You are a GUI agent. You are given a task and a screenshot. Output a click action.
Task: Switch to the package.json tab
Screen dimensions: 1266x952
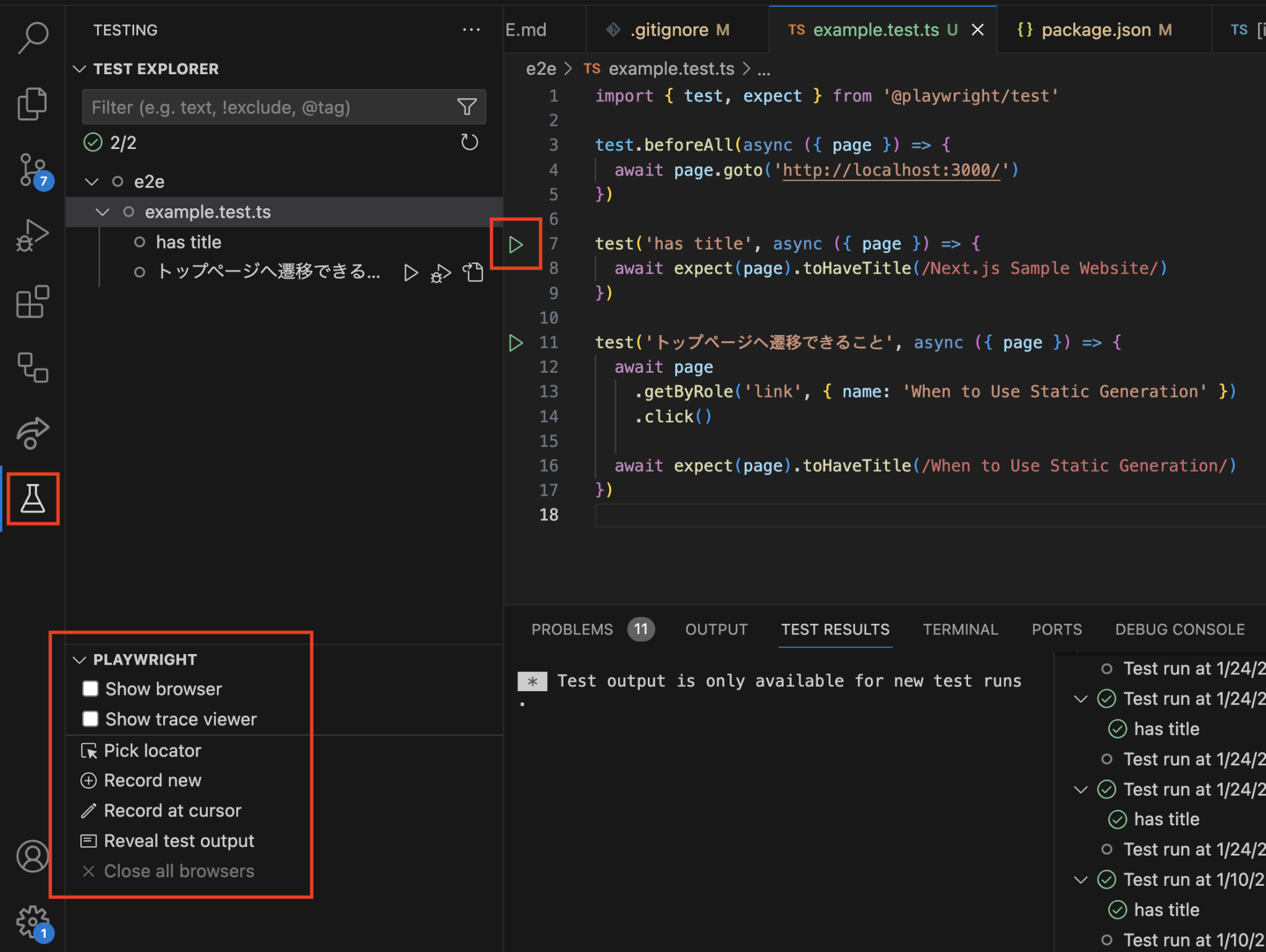coord(1097,29)
